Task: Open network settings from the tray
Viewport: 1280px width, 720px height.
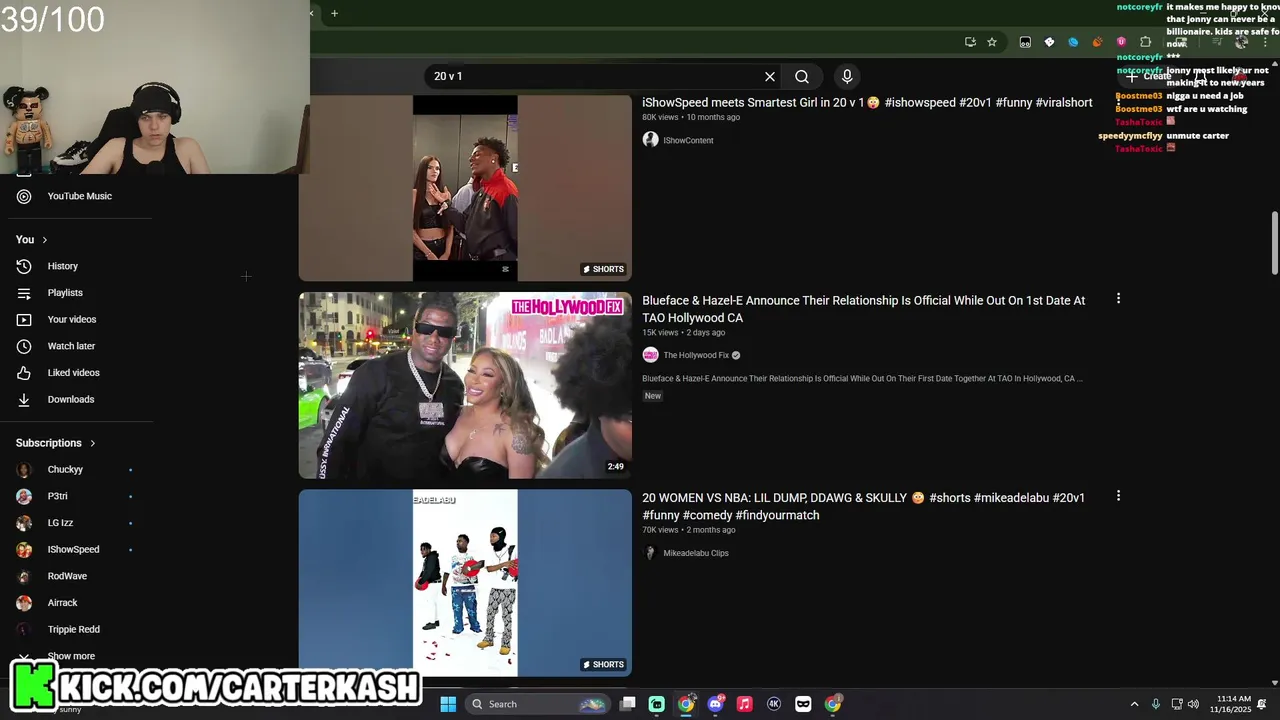Action: pos(1176,704)
